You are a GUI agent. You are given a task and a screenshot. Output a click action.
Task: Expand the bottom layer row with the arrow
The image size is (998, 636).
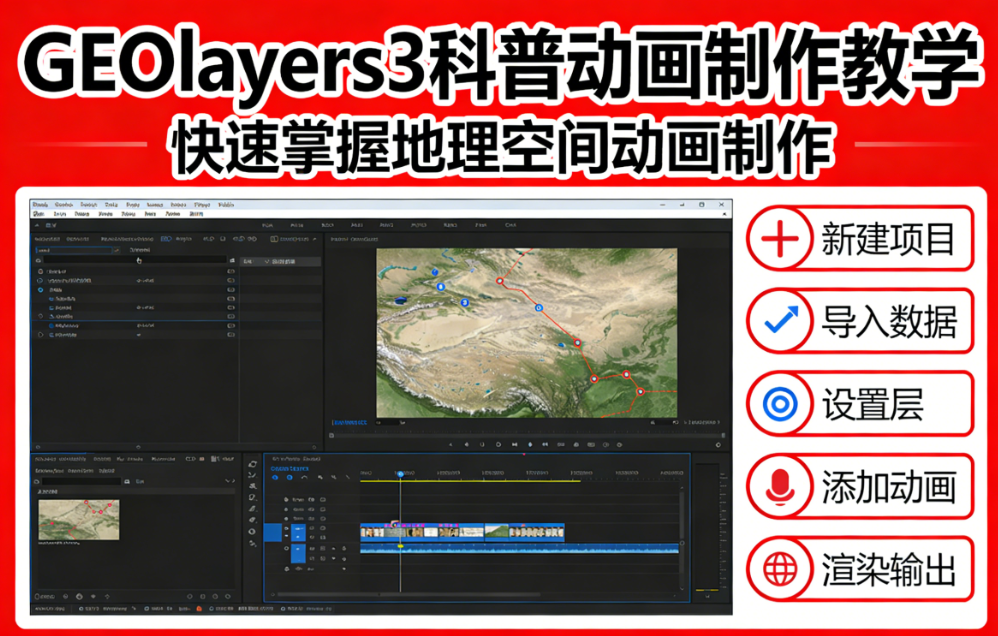click(x=41, y=335)
